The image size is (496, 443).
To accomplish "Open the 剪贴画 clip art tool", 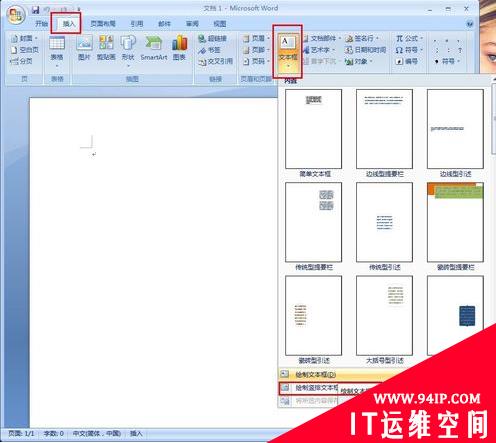I will click(106, 47).
